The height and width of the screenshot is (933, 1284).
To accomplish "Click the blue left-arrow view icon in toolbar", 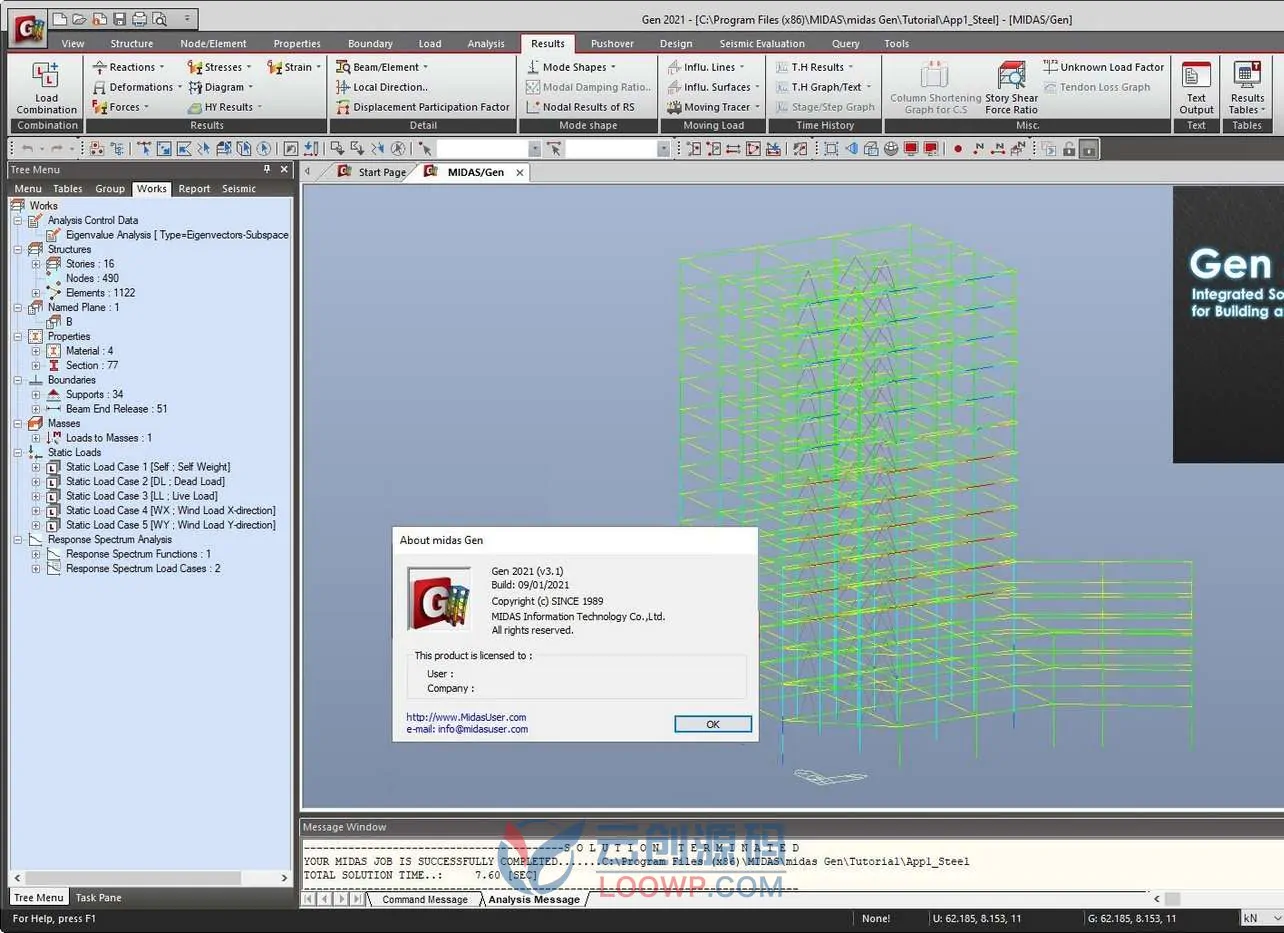I will pos(851,149).
